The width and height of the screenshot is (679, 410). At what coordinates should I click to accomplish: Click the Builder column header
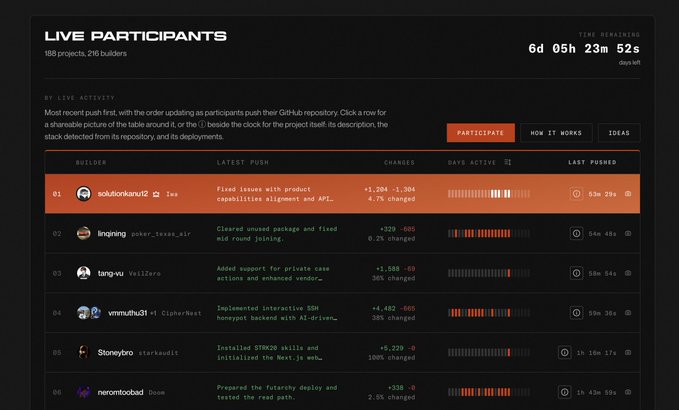[91, 162]
